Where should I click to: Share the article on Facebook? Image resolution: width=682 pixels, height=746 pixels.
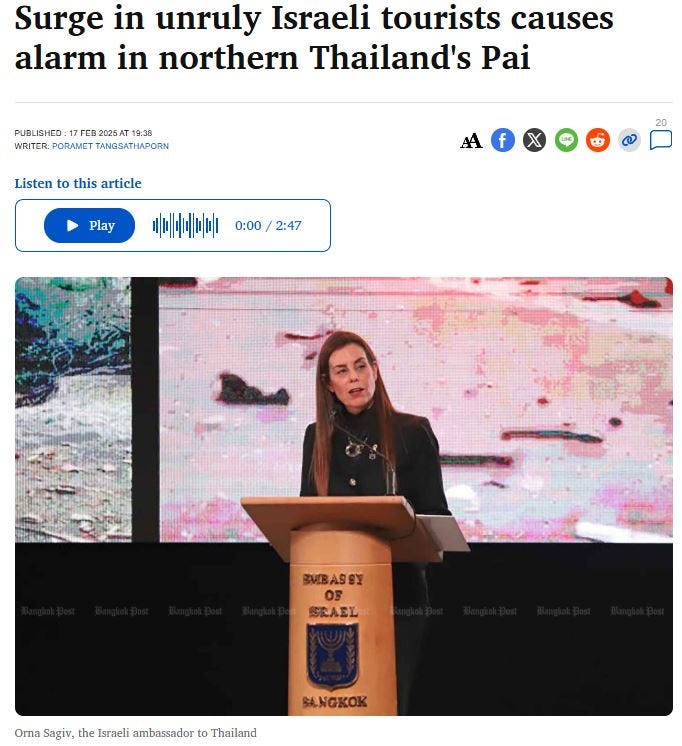tap(503, 140)
